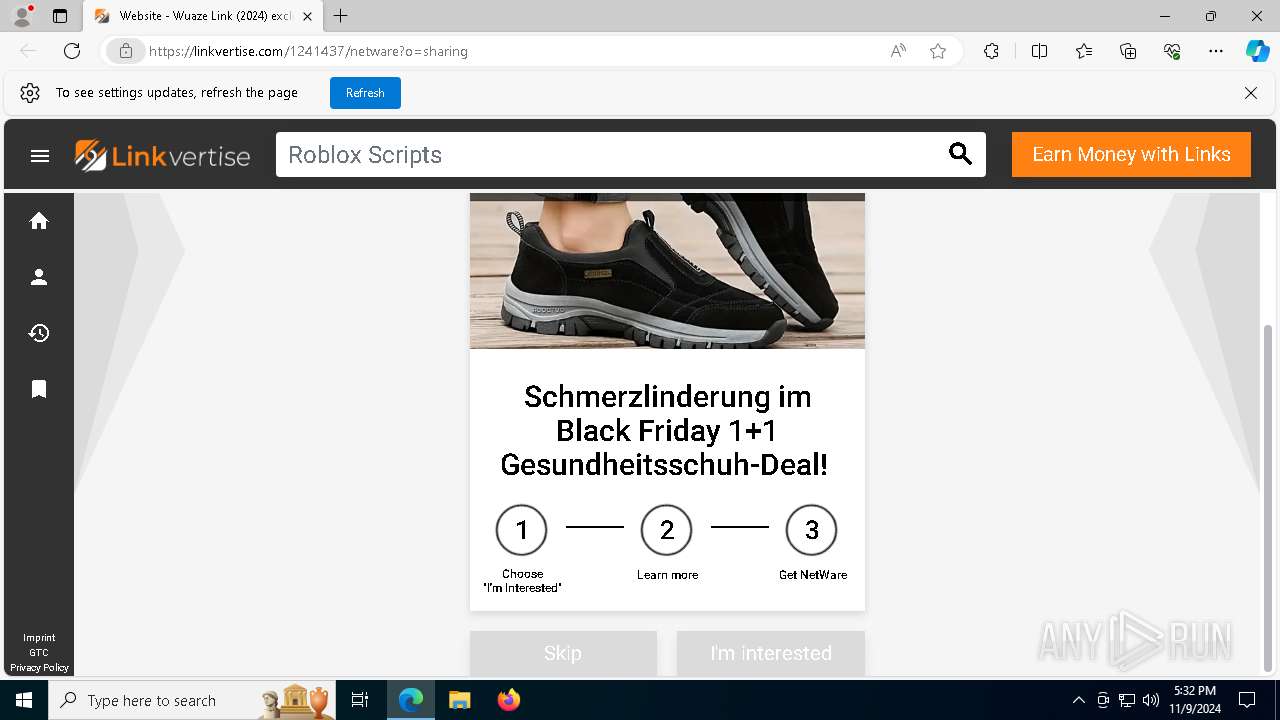This screenshot has width=1280, height=720.
Task: Show hidden system tray icons
Action: pyautogui.click(x=1078, y=700)
